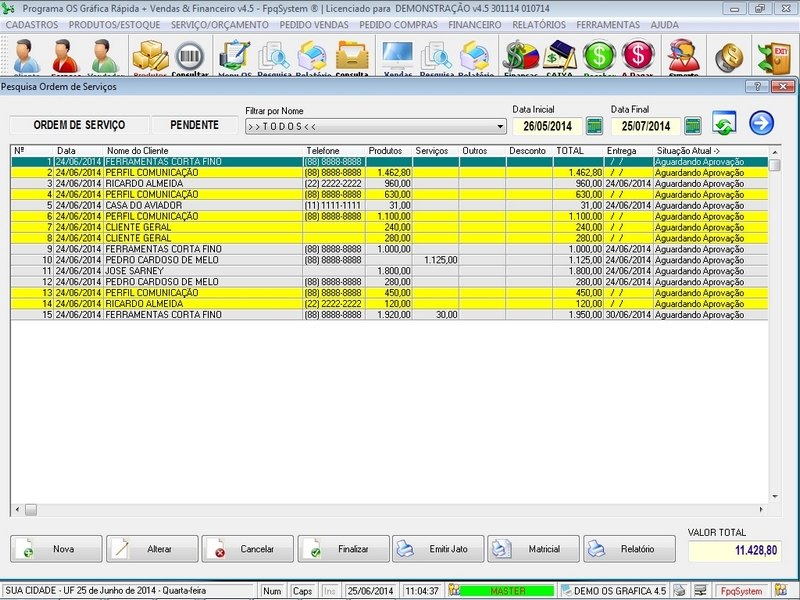Viewport: 800px width, 600px height.
Task: Click the Exit door icon in toolbar
Action: point(774,54)
